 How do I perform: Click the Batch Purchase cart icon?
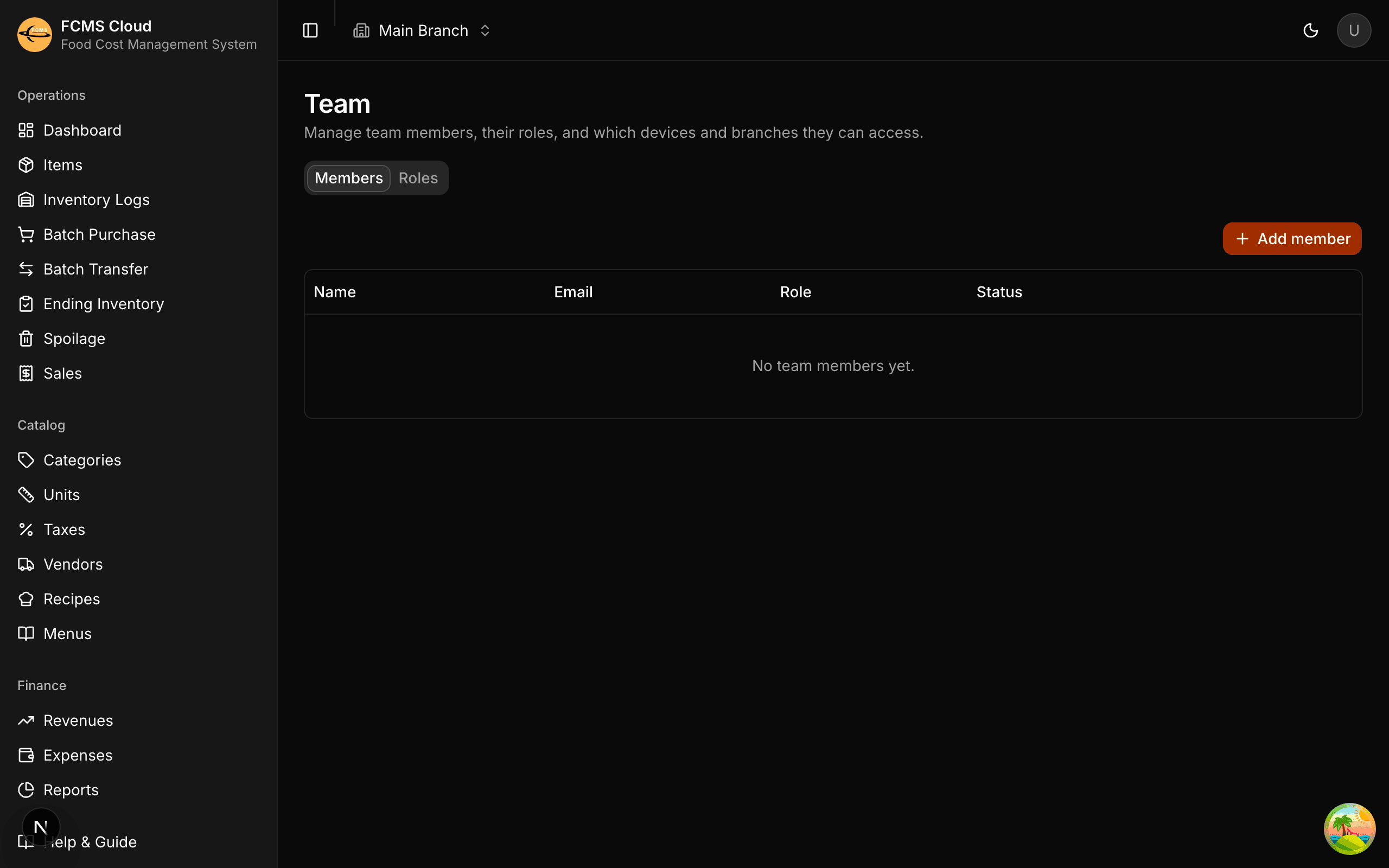click(x=26, y=234)
